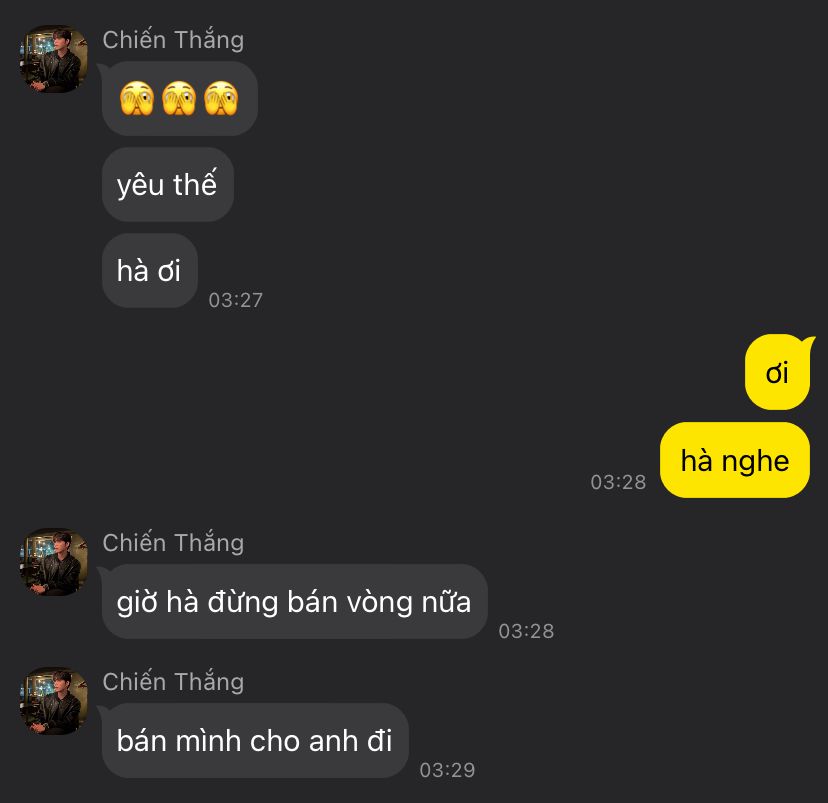Open the Chiến Thắng name above 'bán mình cho anh'
828x803 pixels.
click(x=173, y=682)
